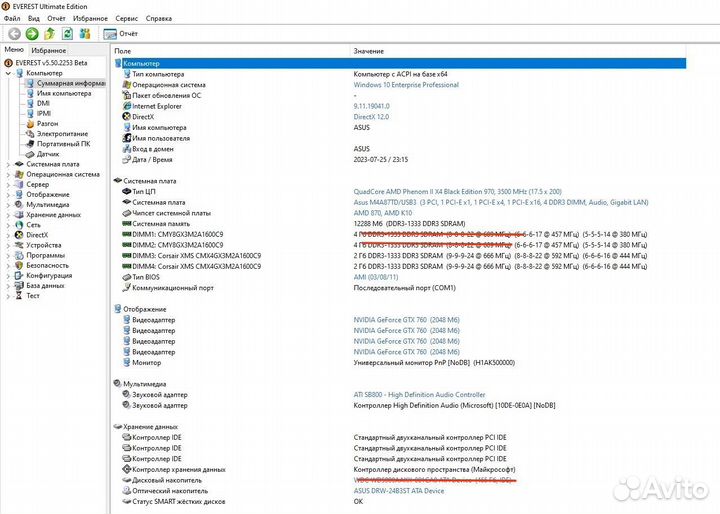Switch to the Избранное sidebar tab
The width and height of the screenshot is (720, 514).
49,51
